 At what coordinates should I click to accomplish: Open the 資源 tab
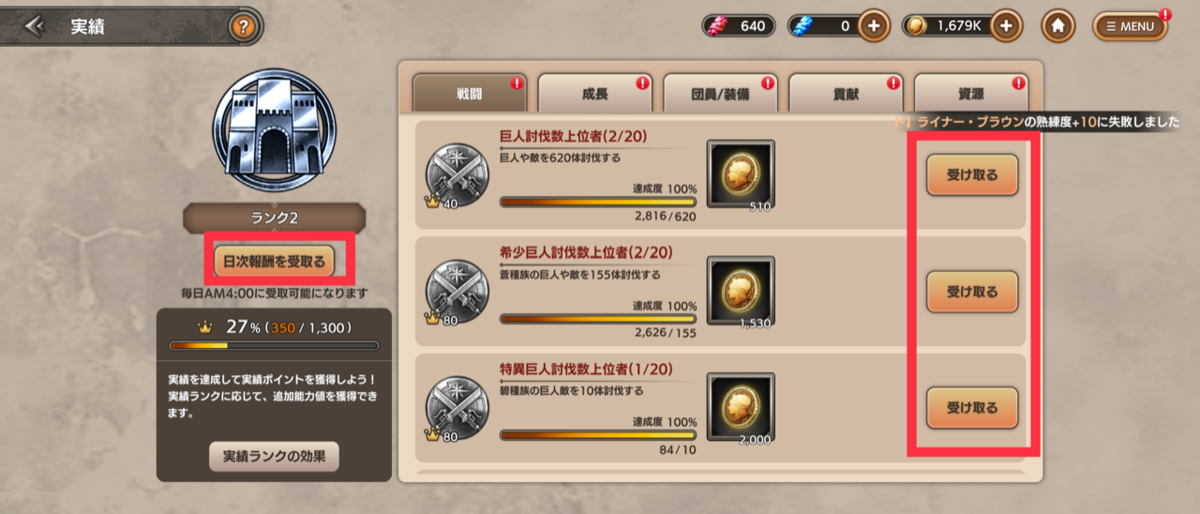coord(971,94)
